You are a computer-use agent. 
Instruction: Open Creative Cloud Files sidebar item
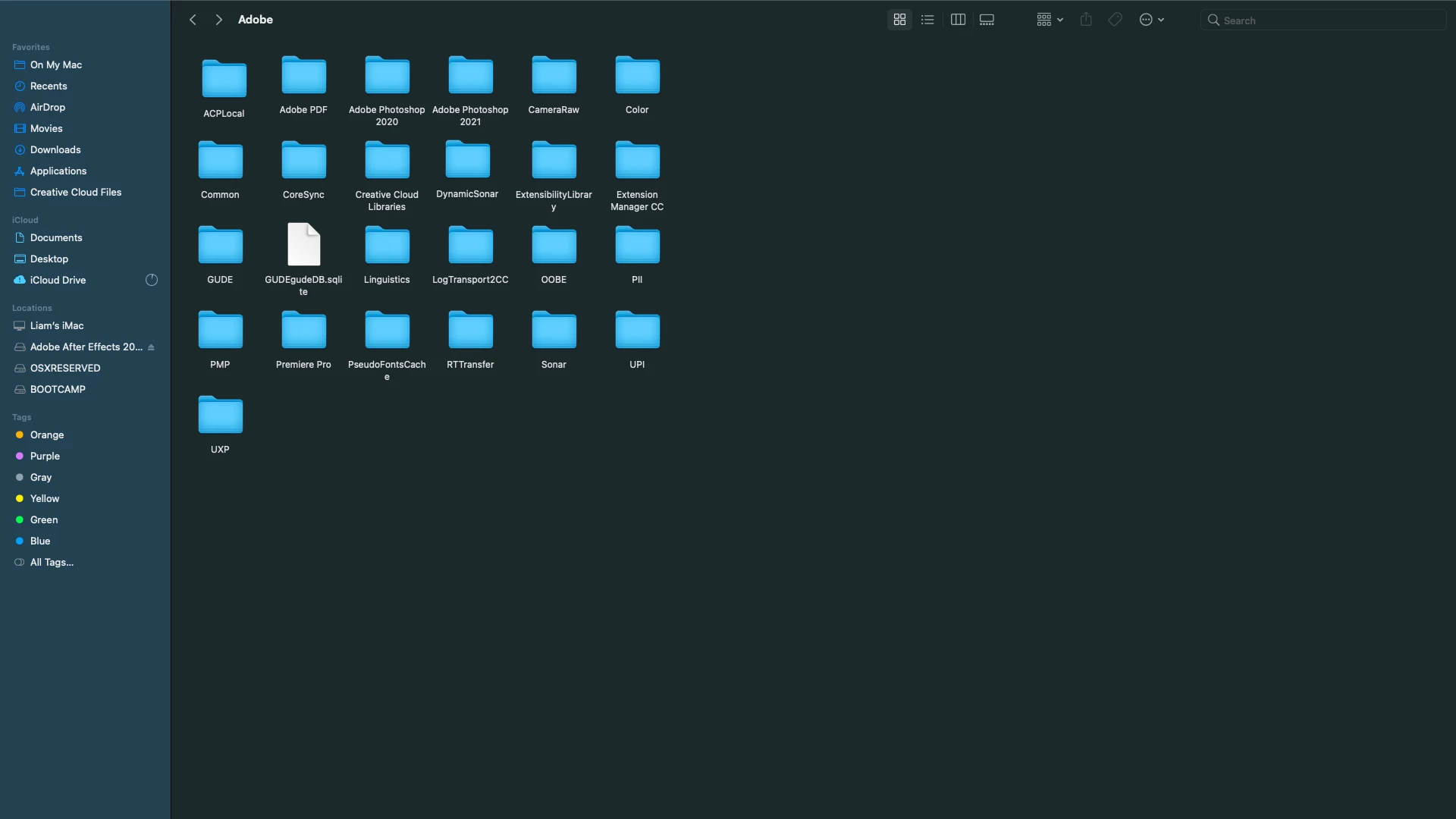(x=76, y=192)
